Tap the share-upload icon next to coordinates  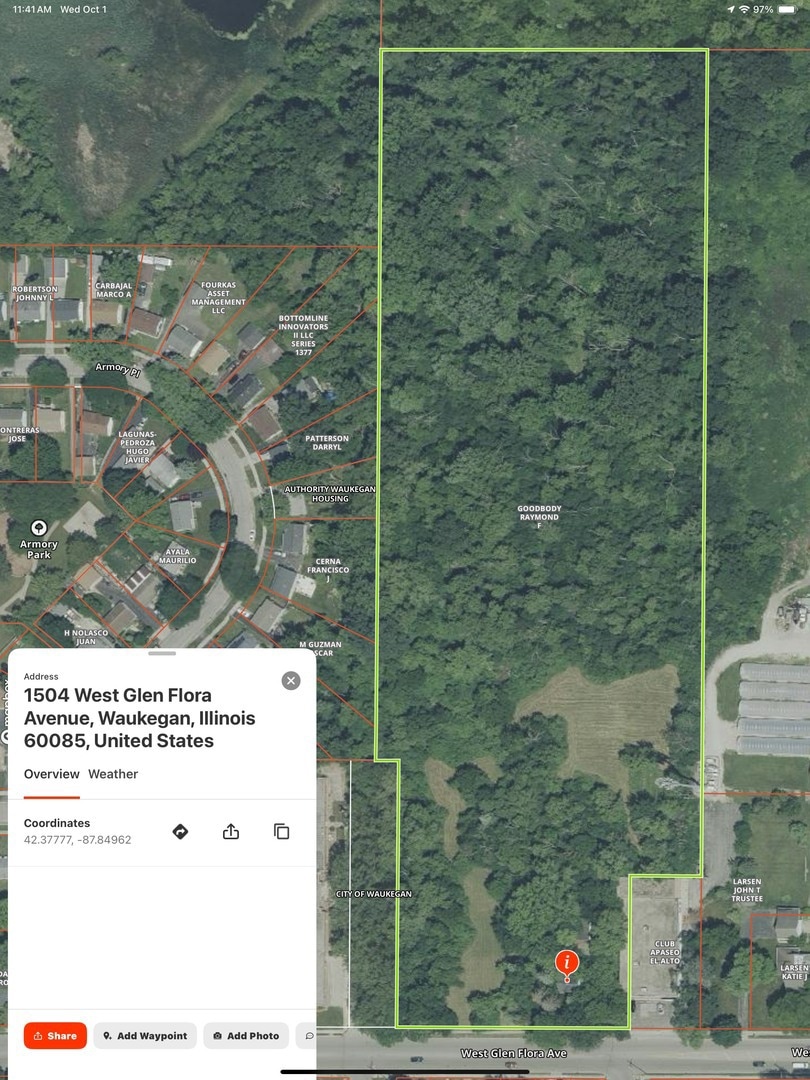(231, 831)
